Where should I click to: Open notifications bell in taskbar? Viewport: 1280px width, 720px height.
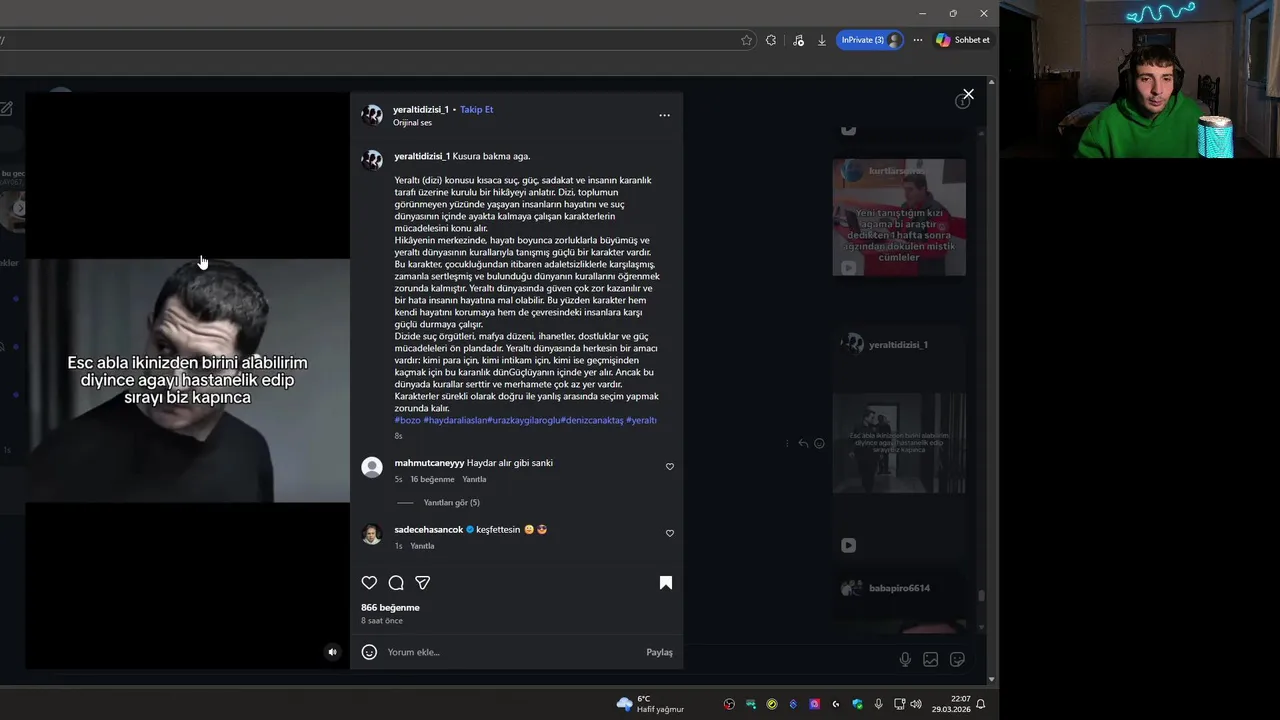pos(981,704)
